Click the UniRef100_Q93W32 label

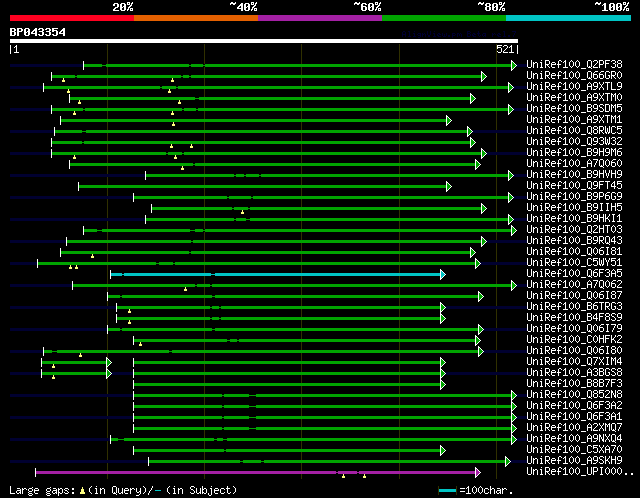click(x=574, y=142)
